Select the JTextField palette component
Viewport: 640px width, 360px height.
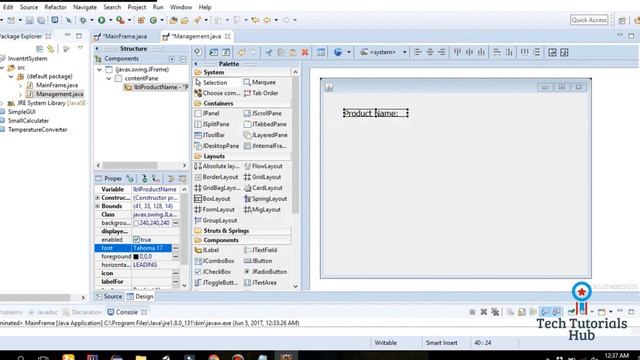[x=260, y=250]
